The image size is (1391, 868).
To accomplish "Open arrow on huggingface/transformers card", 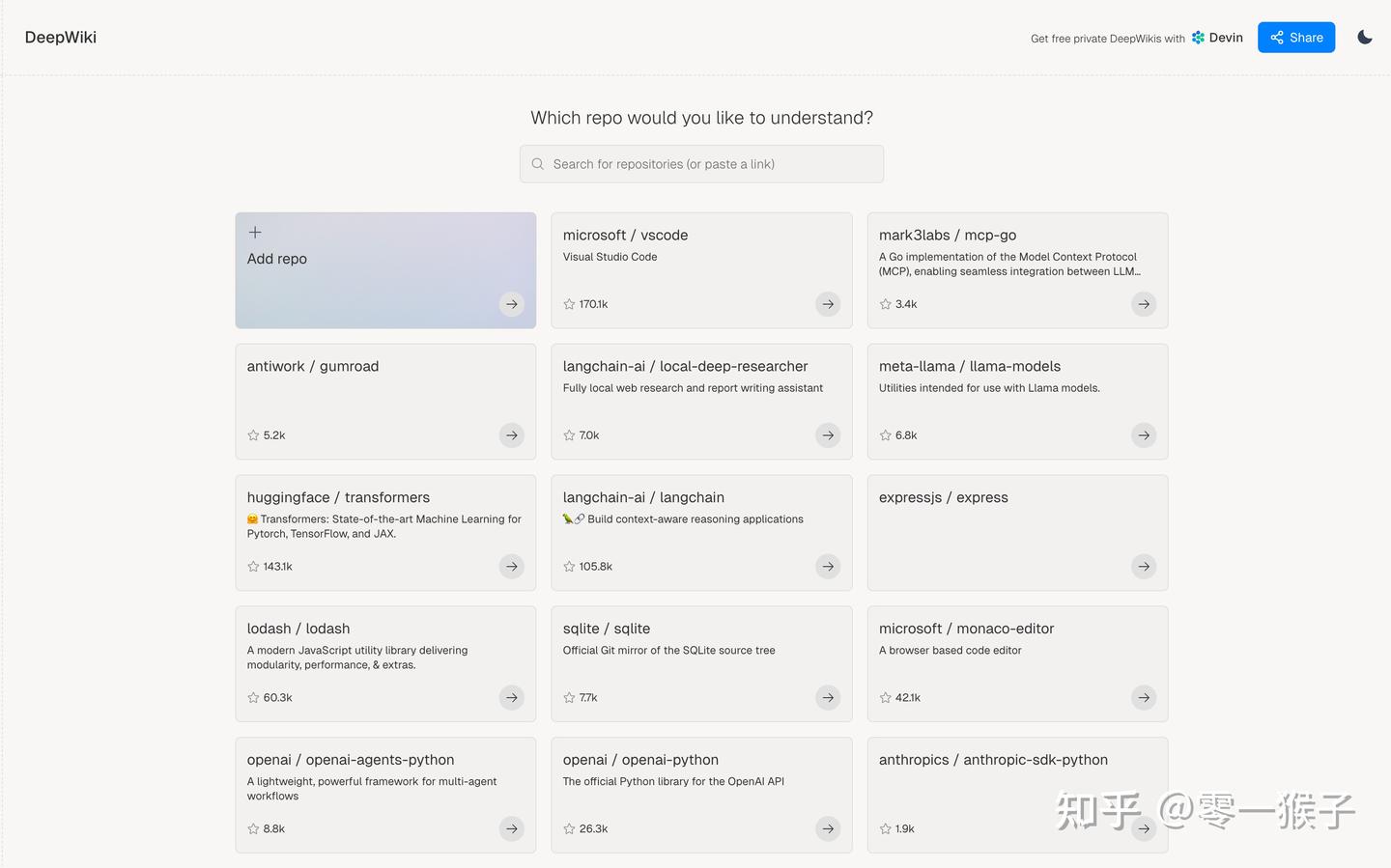I will point(512,567).
